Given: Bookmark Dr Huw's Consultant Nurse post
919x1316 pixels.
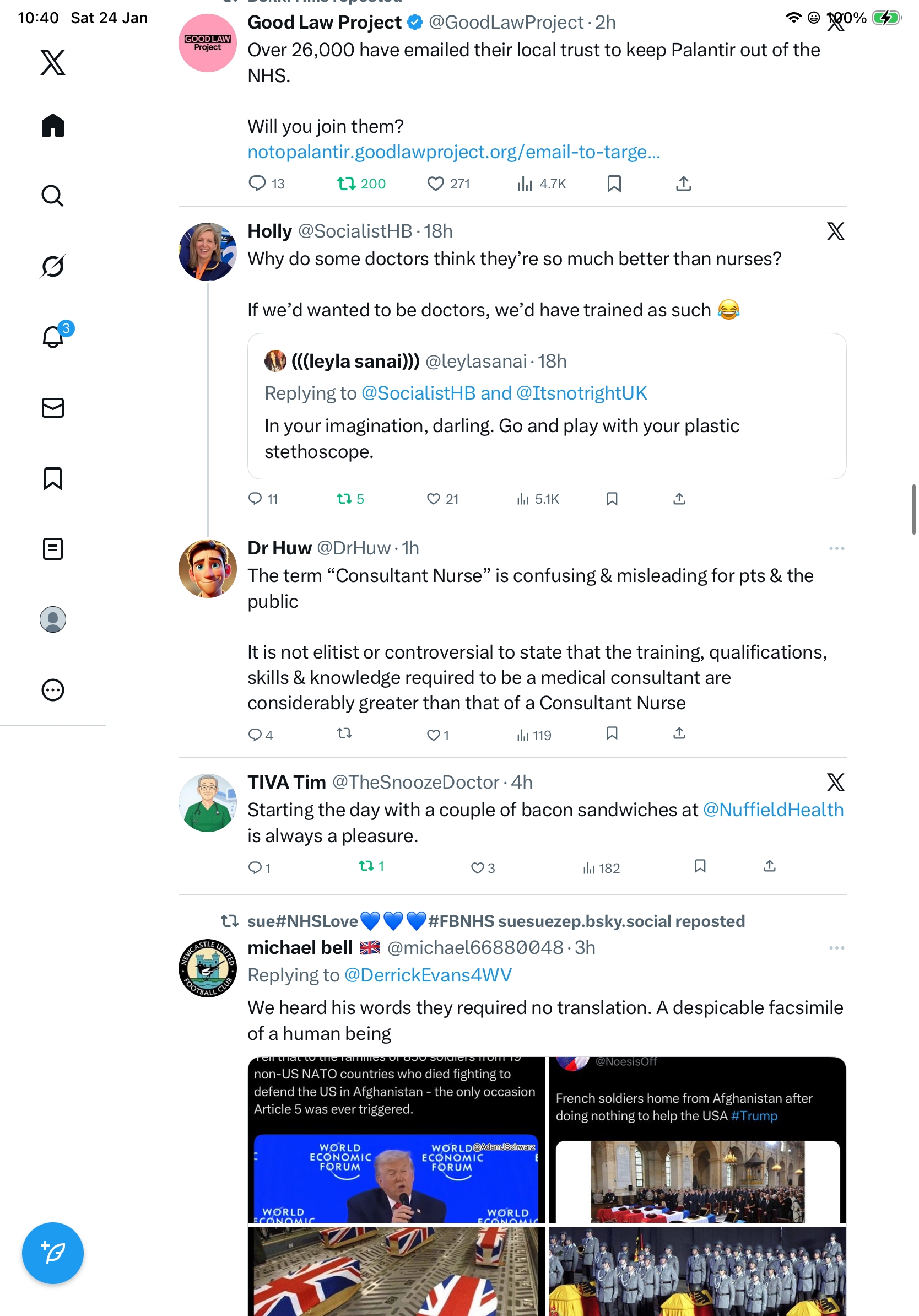Looking at the screenshot, I should click(612, 733).
